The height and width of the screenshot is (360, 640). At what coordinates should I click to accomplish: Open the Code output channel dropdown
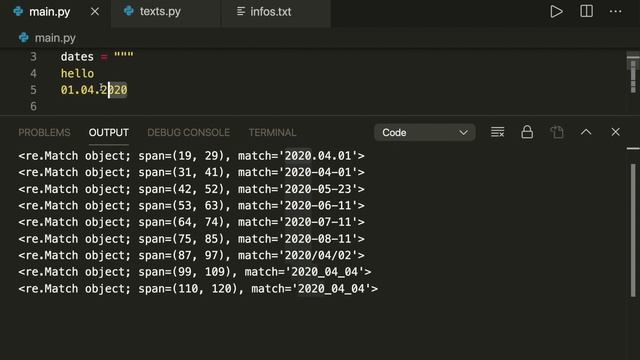[x=424, y=133]
